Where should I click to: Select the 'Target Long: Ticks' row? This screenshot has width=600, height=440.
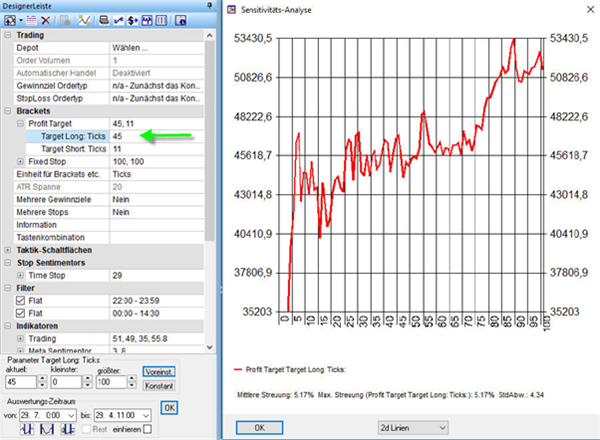pyautogui.click(x=114, y=136)
